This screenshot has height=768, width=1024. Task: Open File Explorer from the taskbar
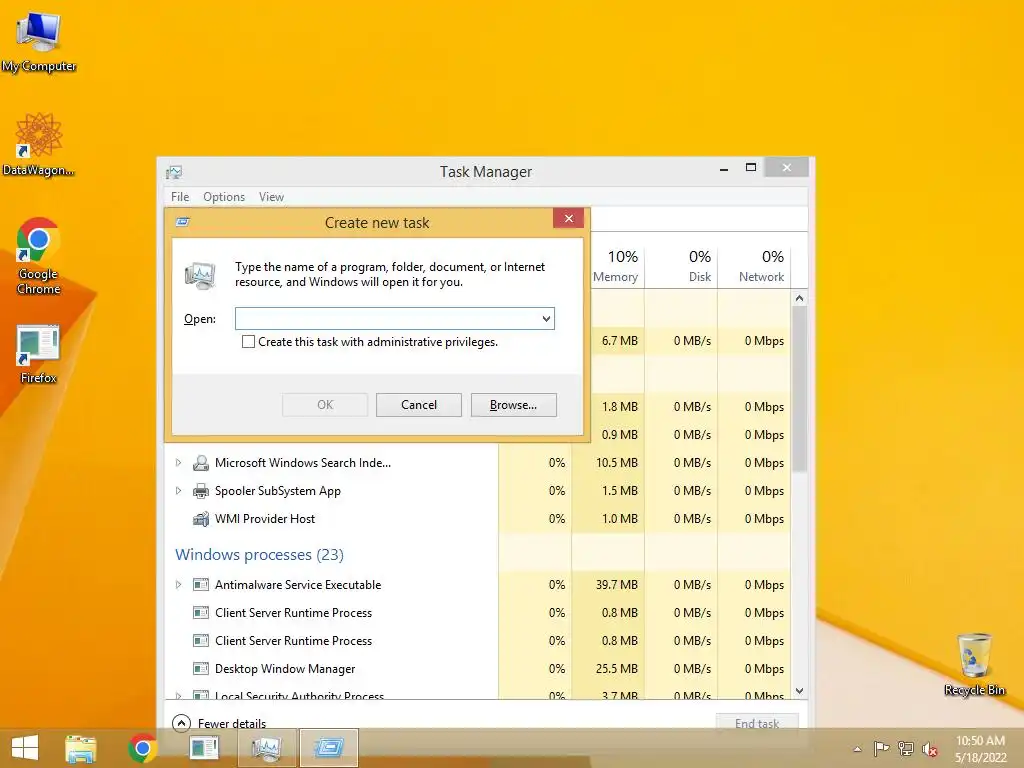(80, 748)
